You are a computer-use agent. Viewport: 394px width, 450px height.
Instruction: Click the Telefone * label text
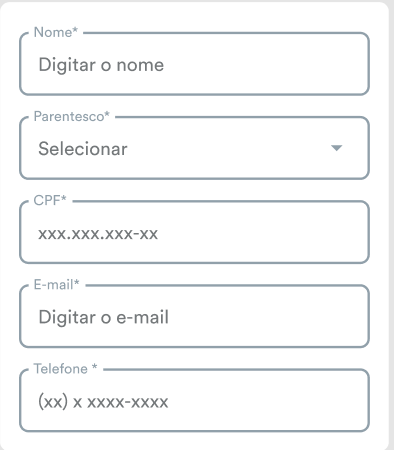coord(66,369)
